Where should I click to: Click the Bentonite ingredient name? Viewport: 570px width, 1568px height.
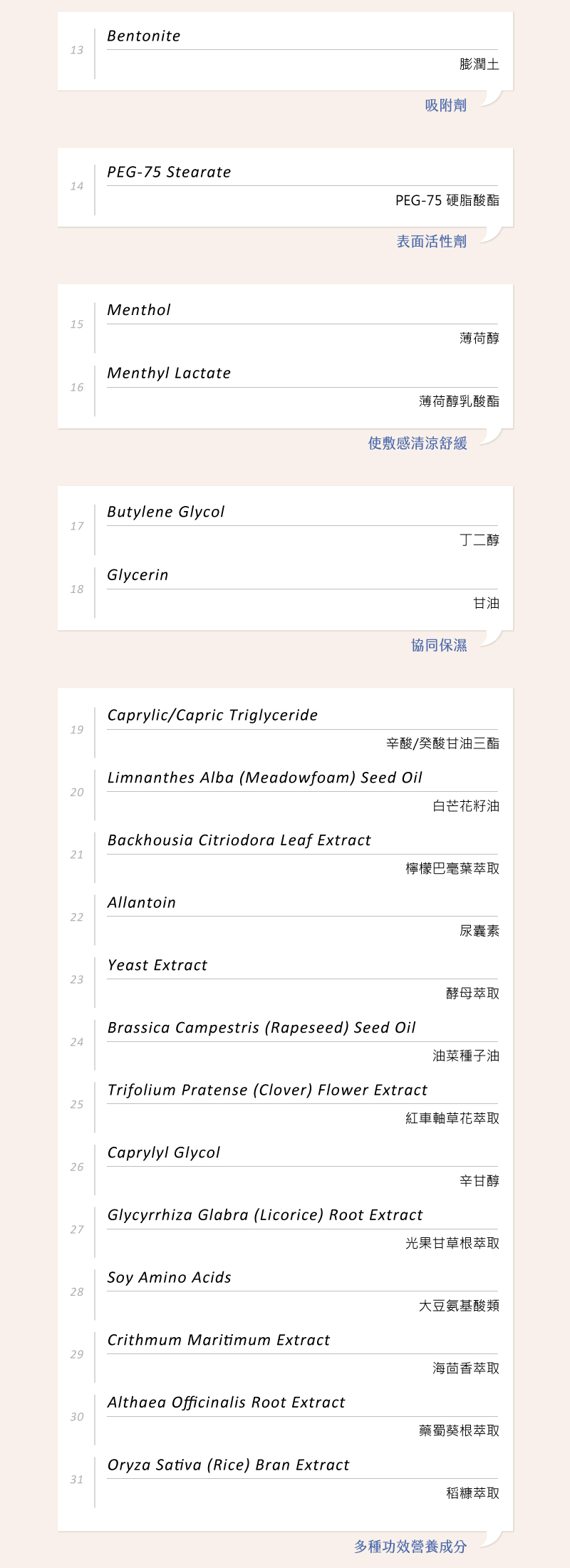(144, 36)
